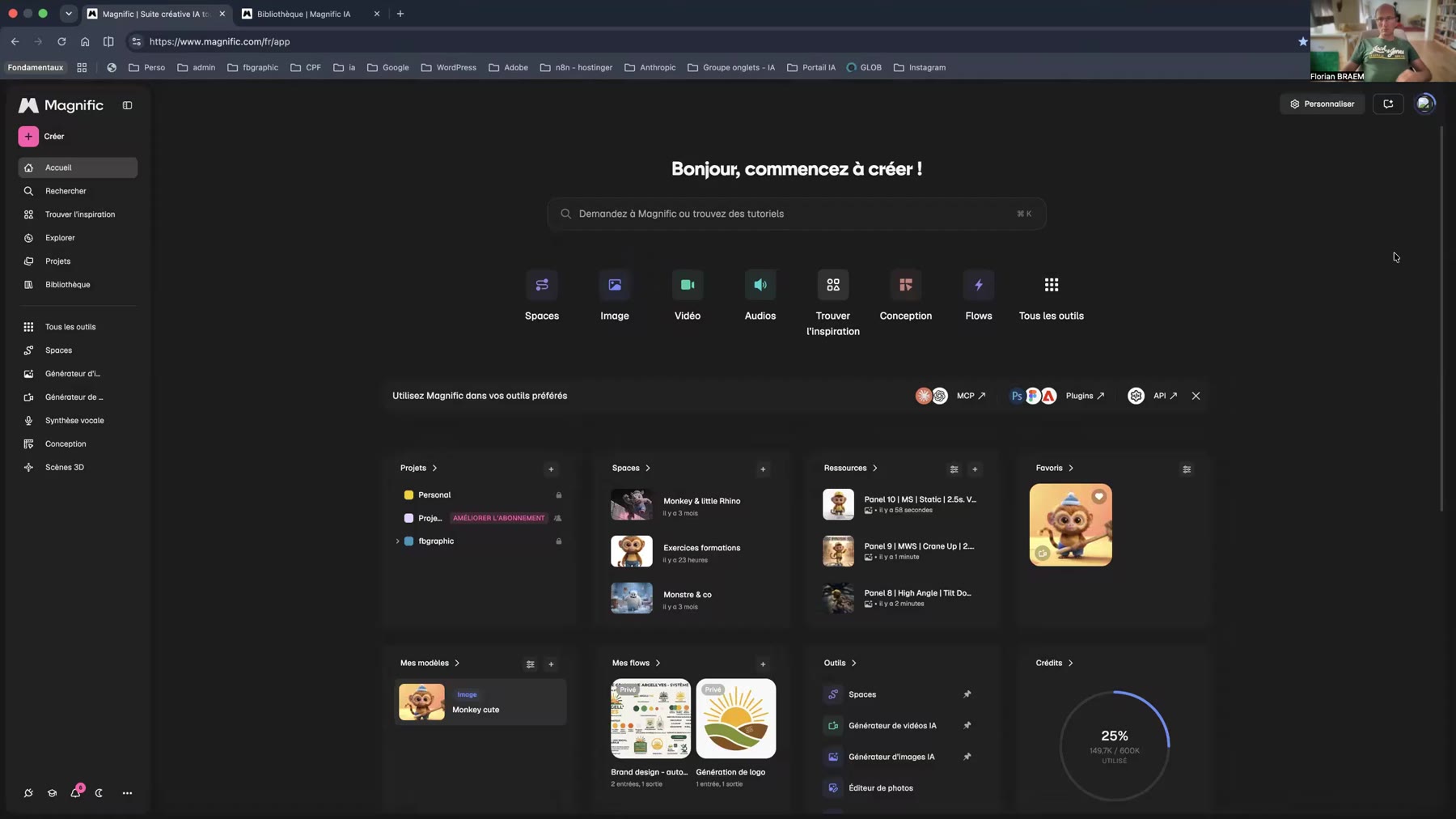Unpin Spaces in the Outils list
This screenshot has width=1456, height=819.
pyautogui.click(x=967, y=694)
